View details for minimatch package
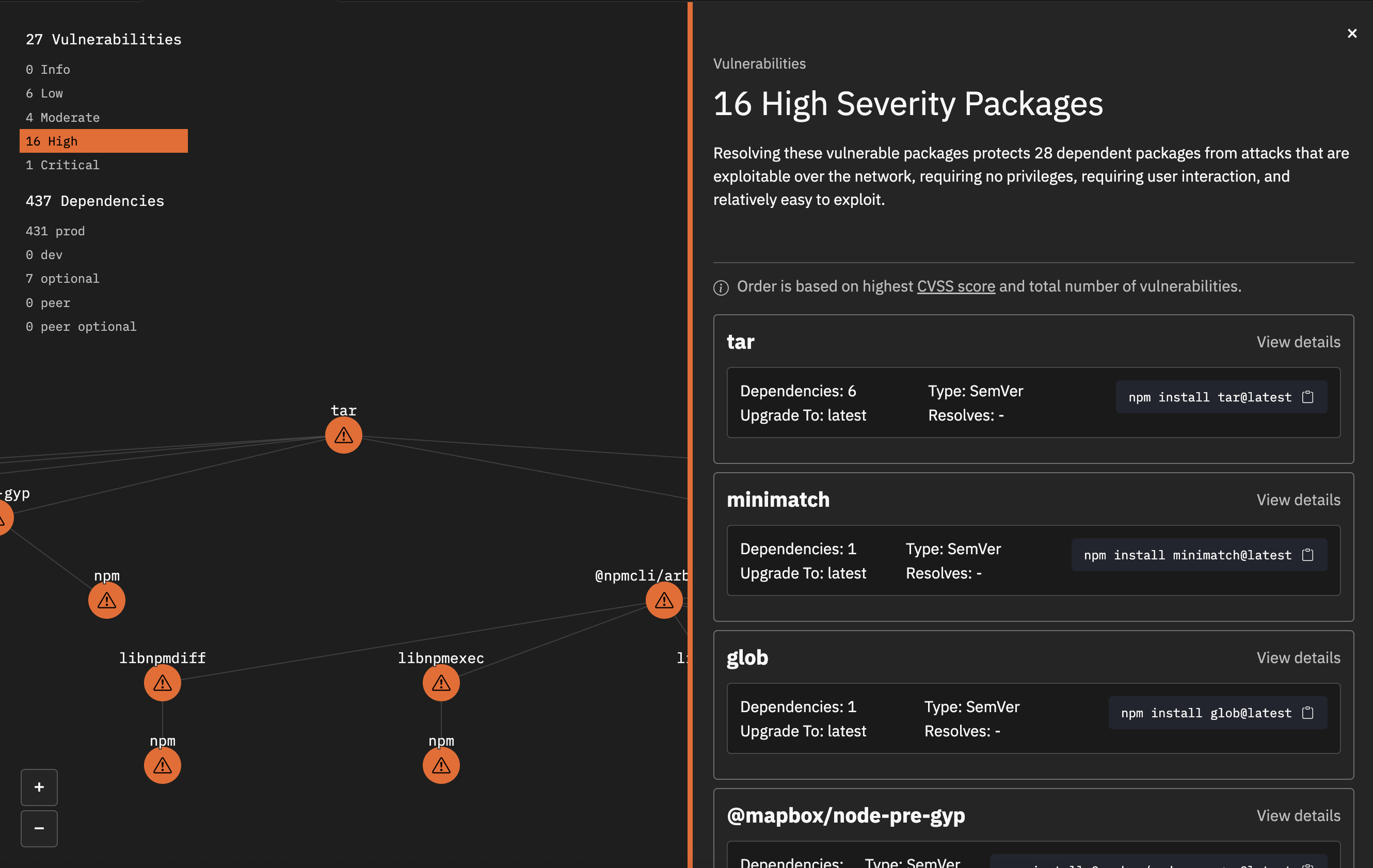 click(x=1298, y=500)
